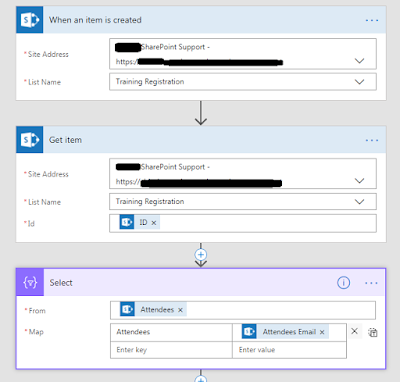The height and width of the screenshot is (382, 400).
Task: Click SharePoint icon of Attendees Email token
Action: (x=249, y=331)
